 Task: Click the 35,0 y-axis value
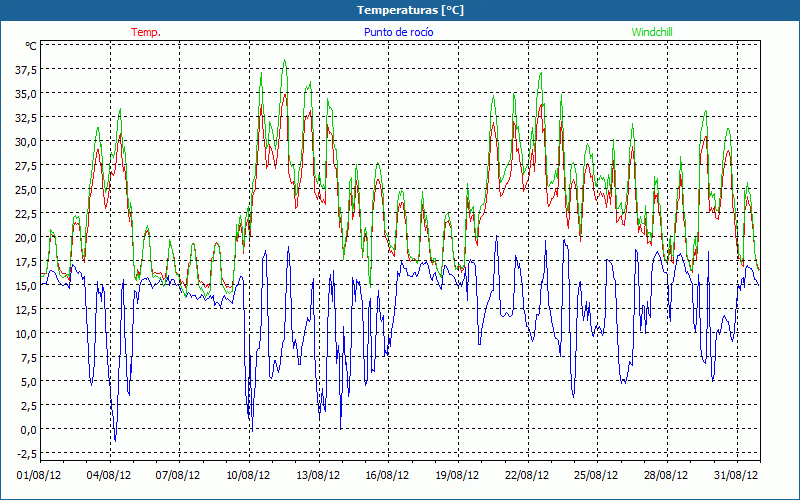pyautogui.click(x=26, y=94)
